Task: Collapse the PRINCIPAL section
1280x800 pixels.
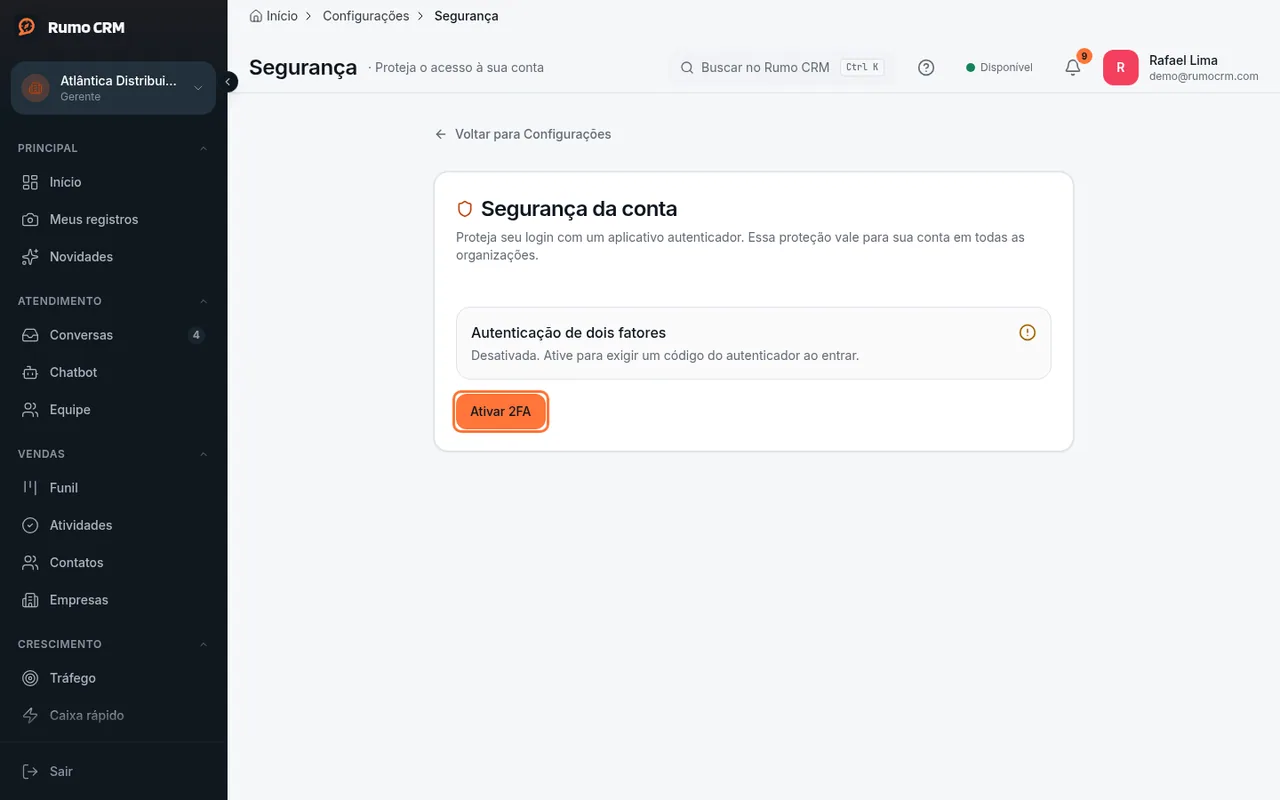Action: pyautogui.click(x=203, y=148)
